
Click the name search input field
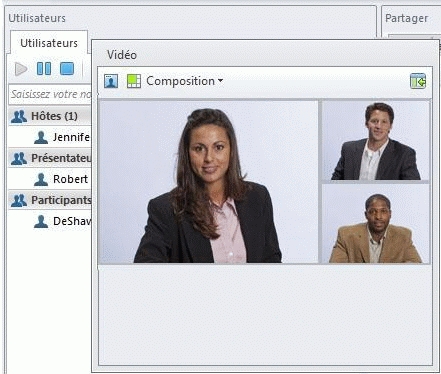point(50,94)
